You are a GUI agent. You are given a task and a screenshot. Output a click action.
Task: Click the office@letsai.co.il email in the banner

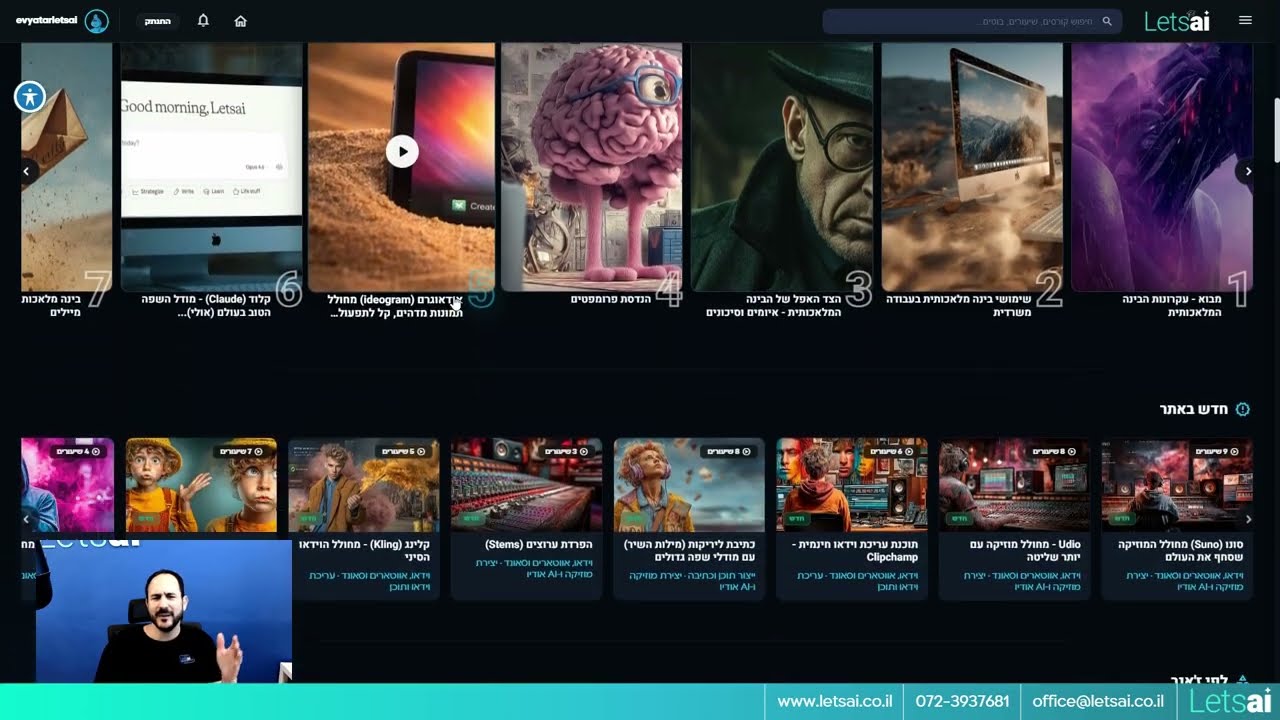tap(1098, 702)
